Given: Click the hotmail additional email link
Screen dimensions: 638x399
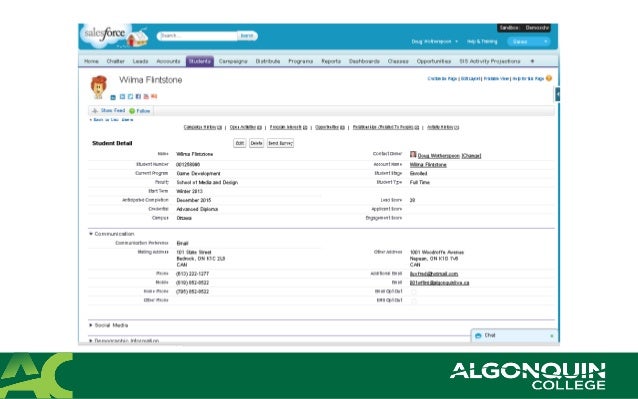Looking at the screenshot, I should point(434,274).
